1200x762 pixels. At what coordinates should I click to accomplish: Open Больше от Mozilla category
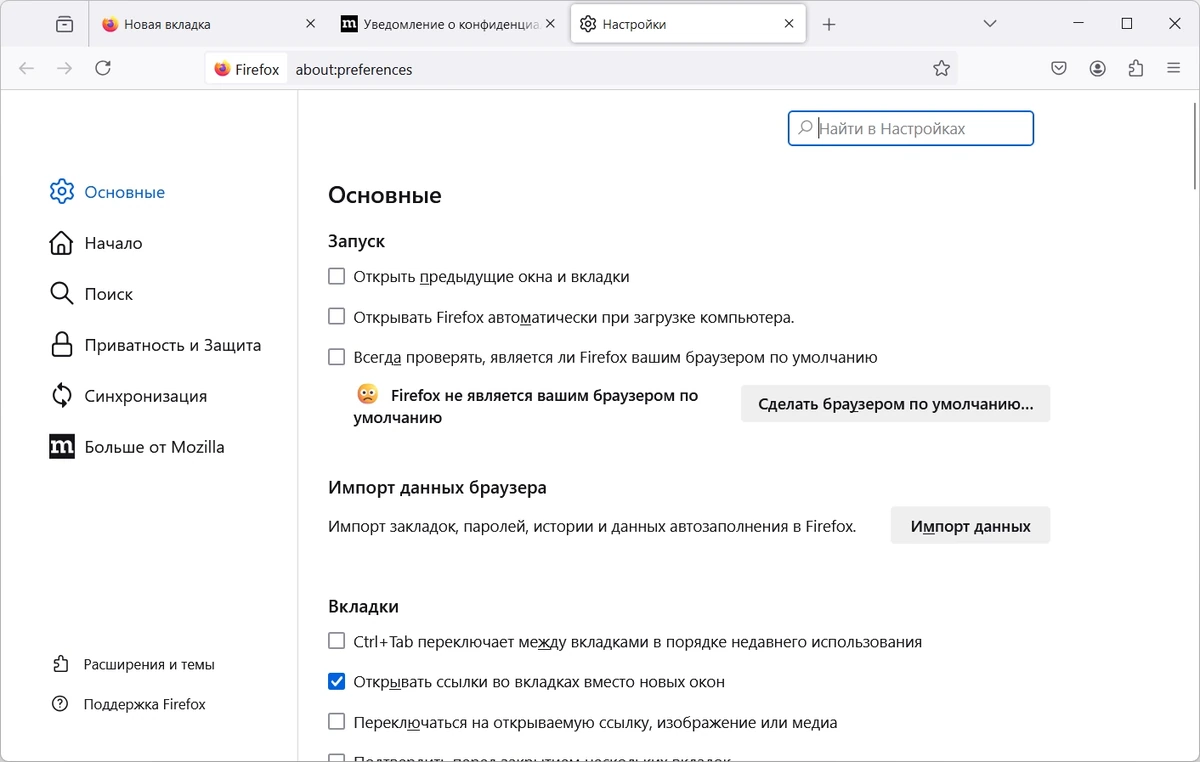(137, 447)
